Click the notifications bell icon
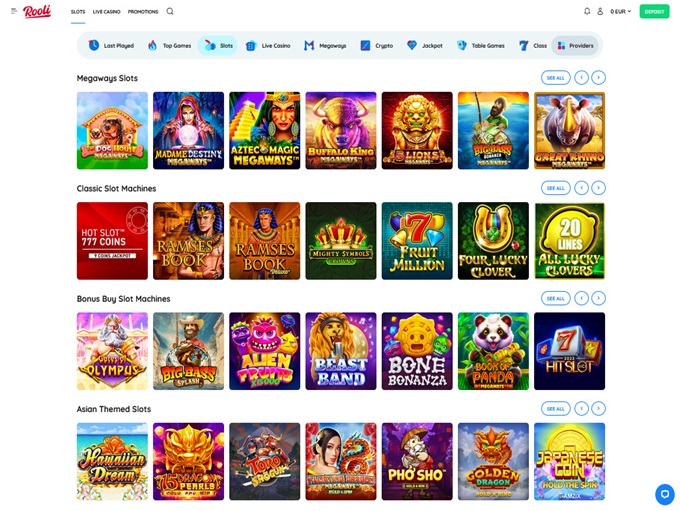Screen dimensions: 680x511 587,11
